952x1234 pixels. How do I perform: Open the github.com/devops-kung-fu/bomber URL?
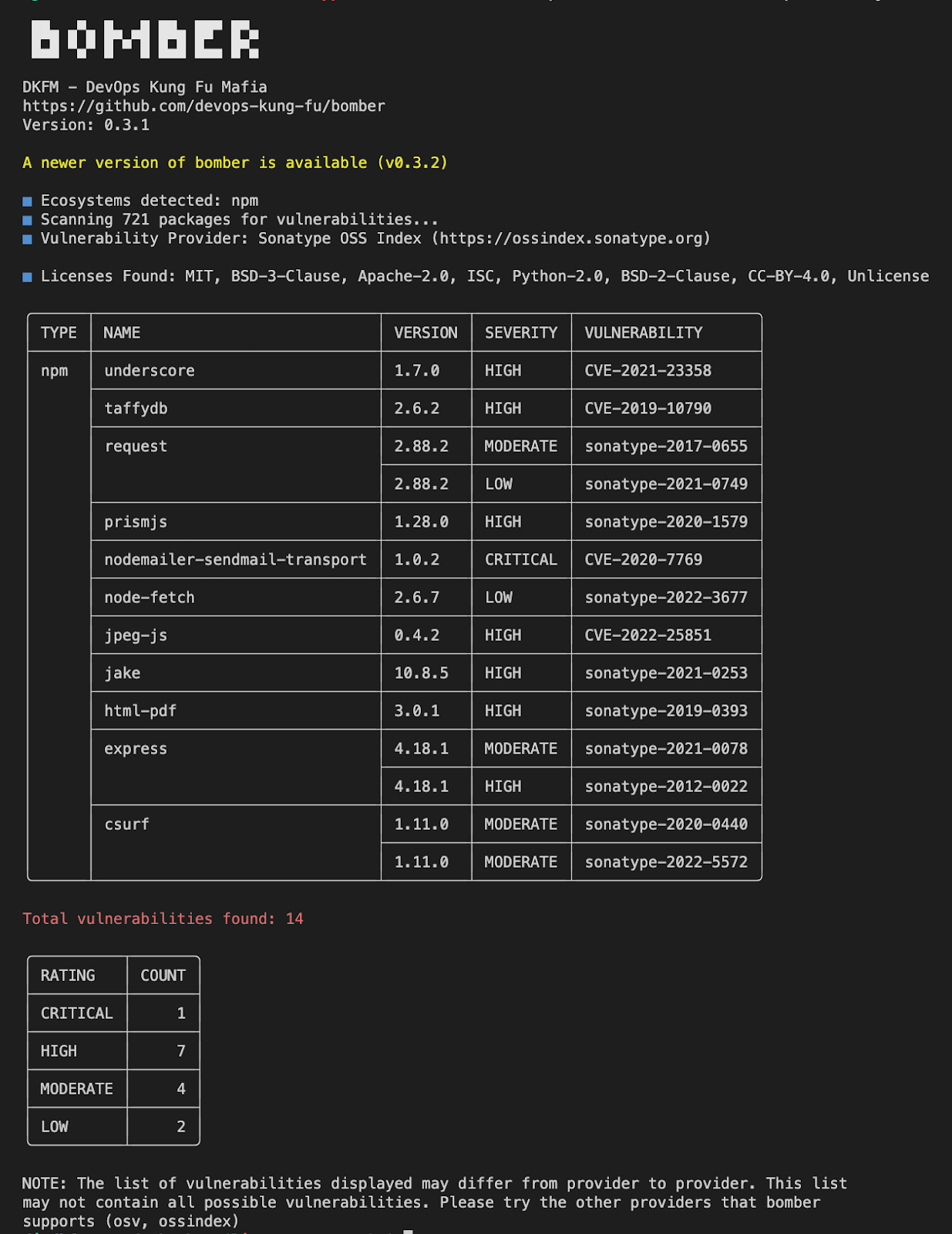pos(204,106)
